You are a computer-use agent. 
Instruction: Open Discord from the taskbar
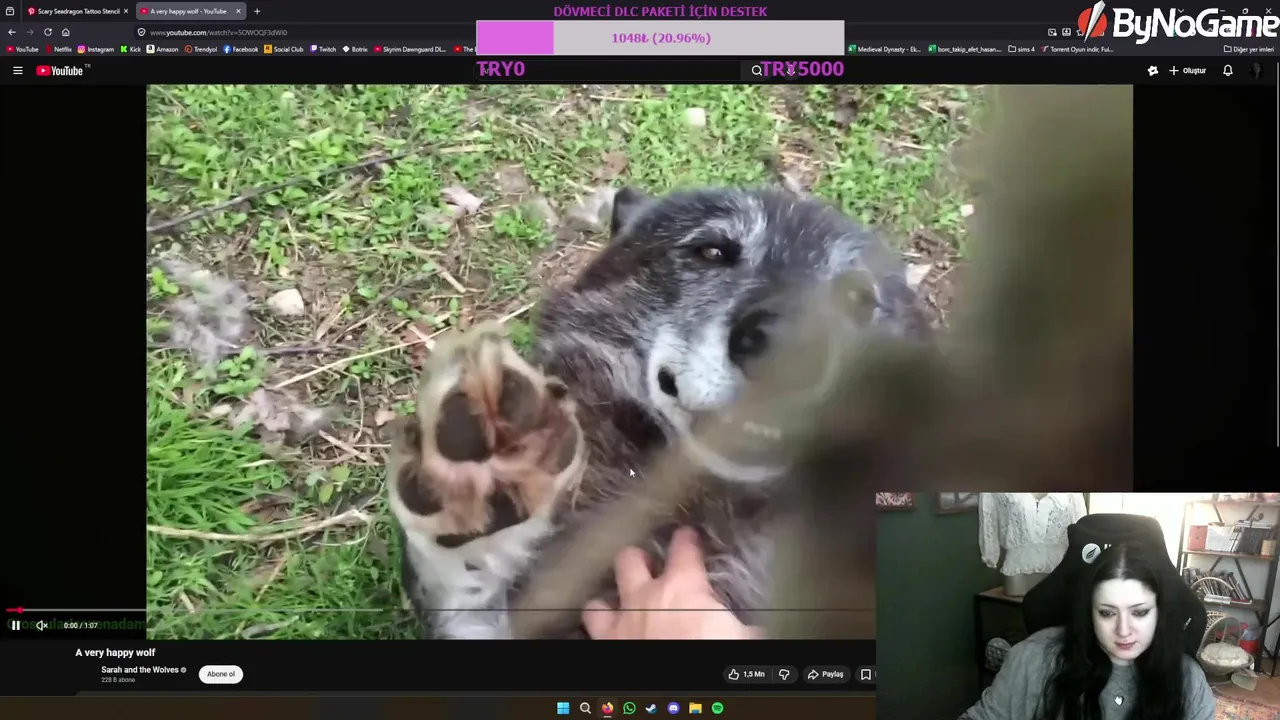[673, 708]
